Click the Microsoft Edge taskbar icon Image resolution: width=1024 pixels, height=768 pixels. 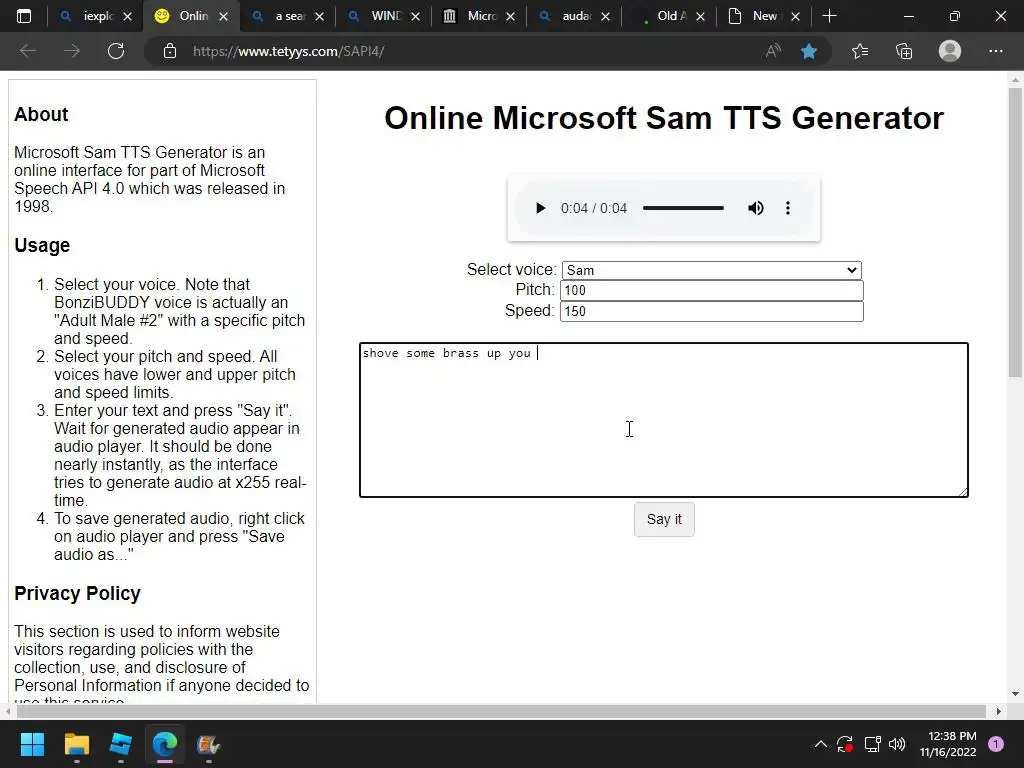[165, 744]
